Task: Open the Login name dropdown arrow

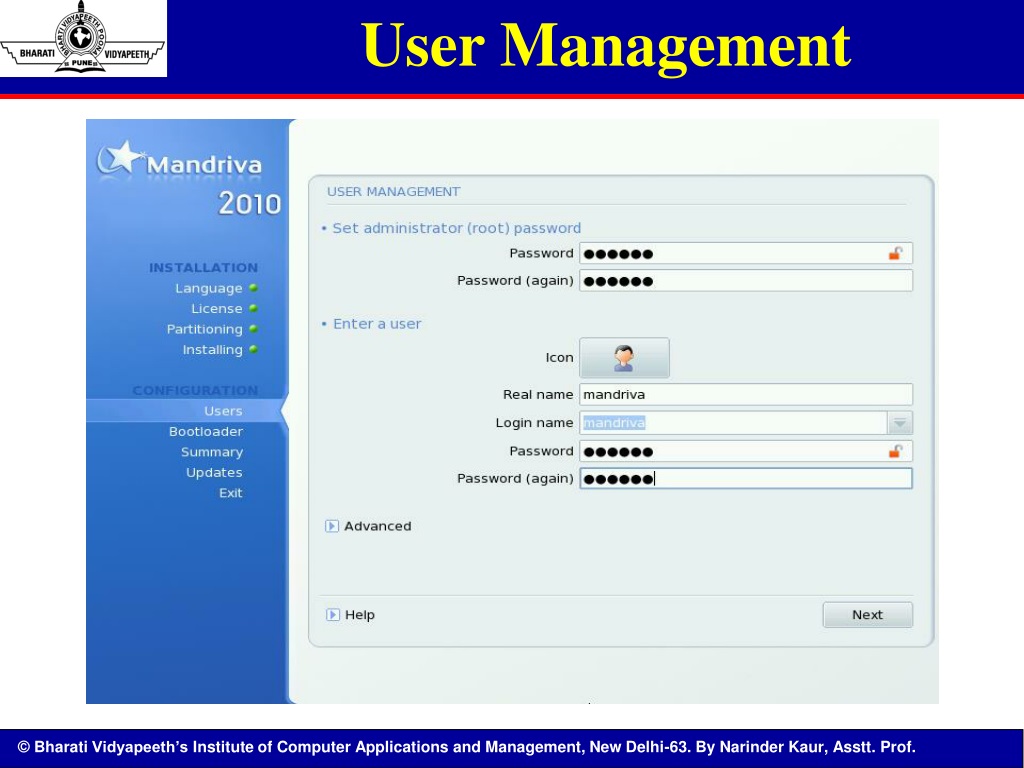Action: tap(900, 423)
